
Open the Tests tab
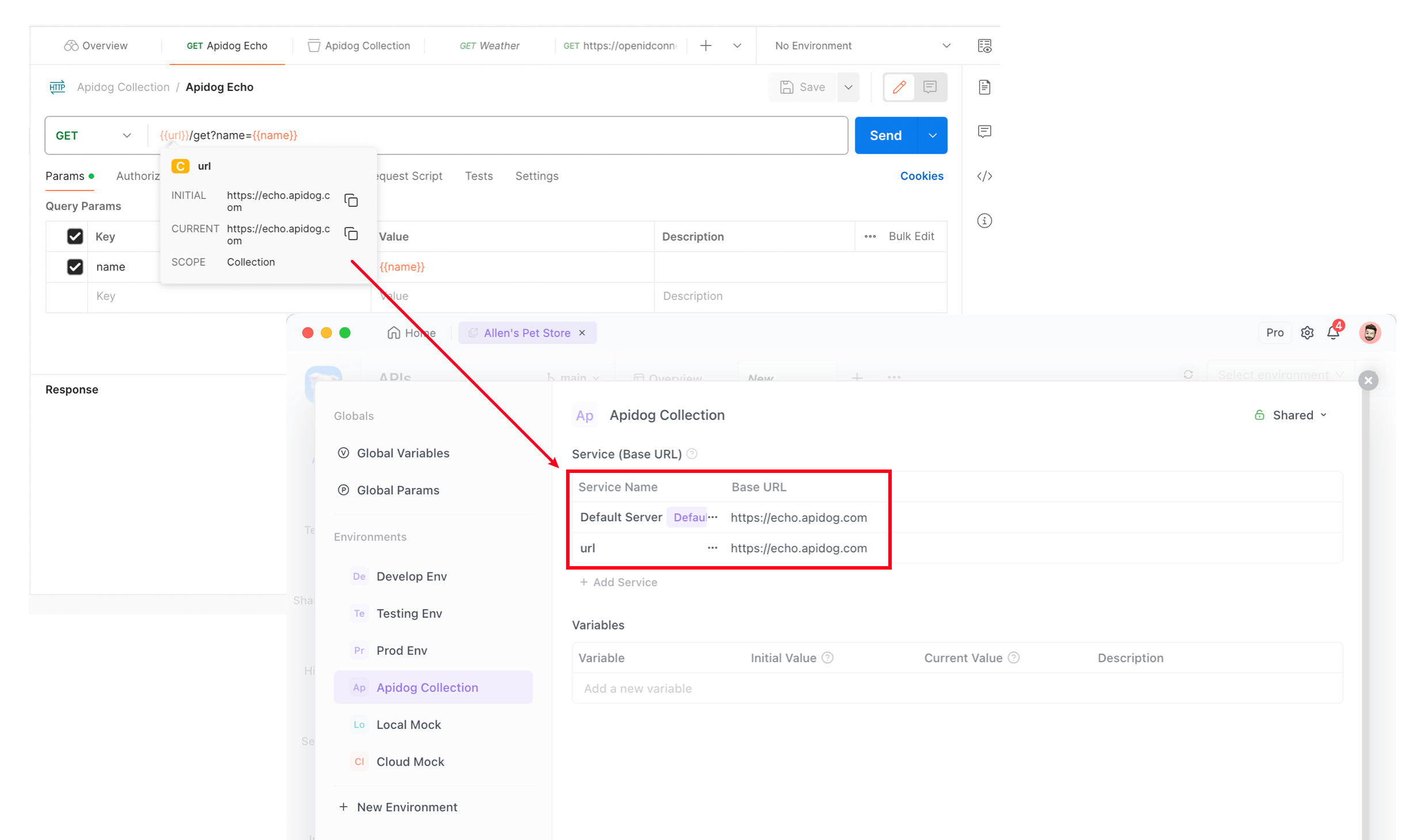[479, 176]
